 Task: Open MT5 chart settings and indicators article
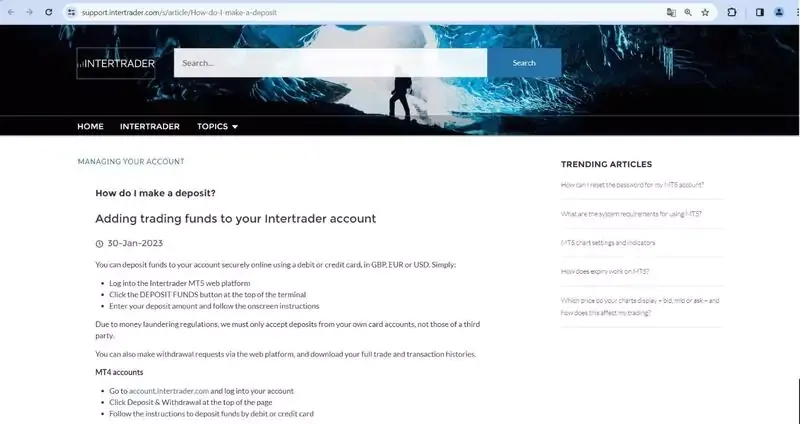pyautogui.click(x=608, y=243)
